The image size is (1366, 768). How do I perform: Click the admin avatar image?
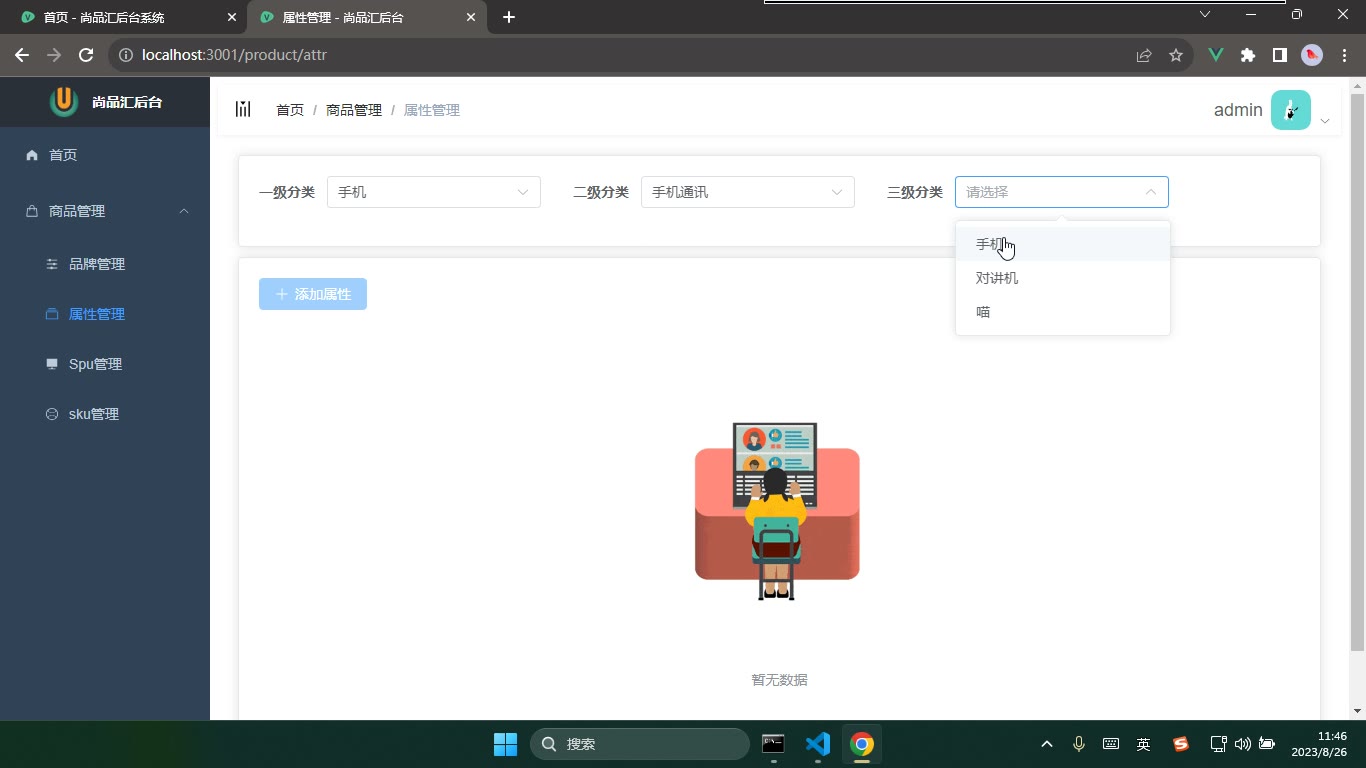pos(1291,110)
